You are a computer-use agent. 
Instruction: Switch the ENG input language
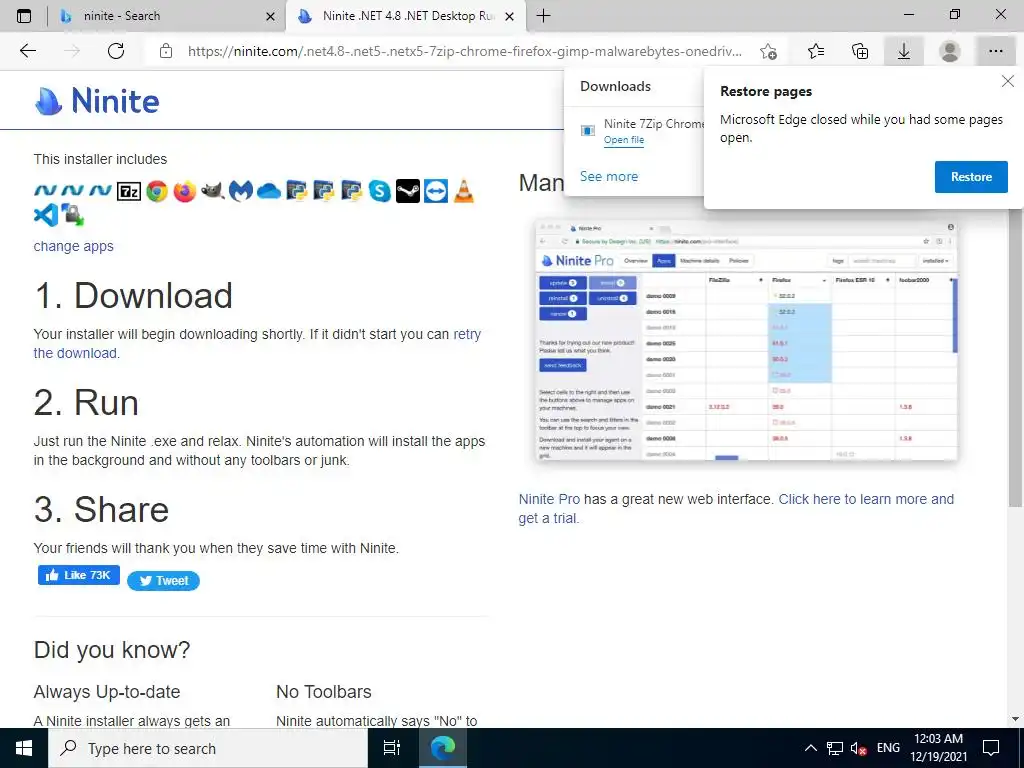888,748
